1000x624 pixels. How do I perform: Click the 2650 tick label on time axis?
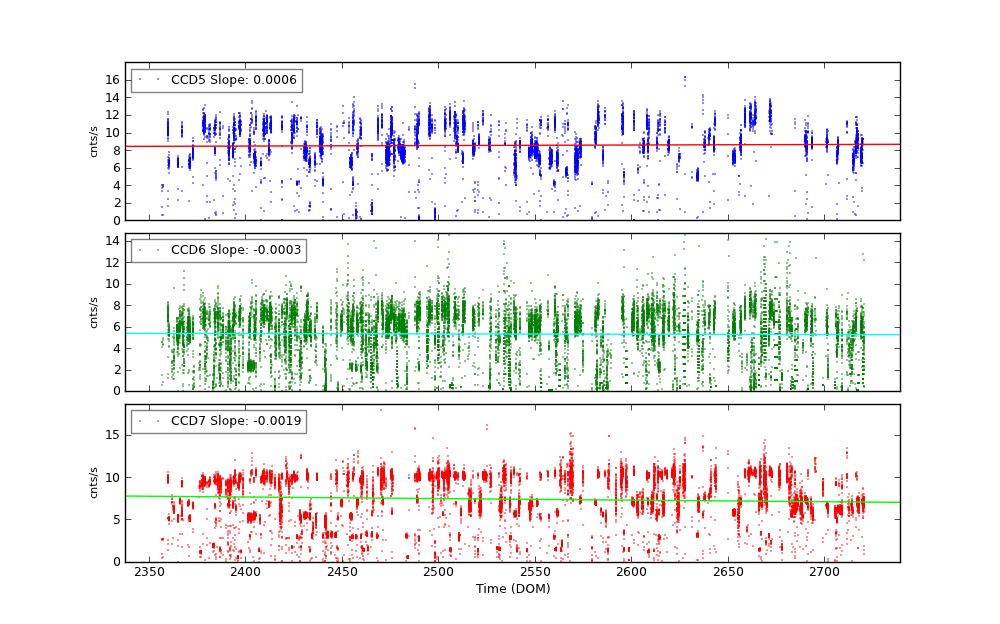point(728,572)
